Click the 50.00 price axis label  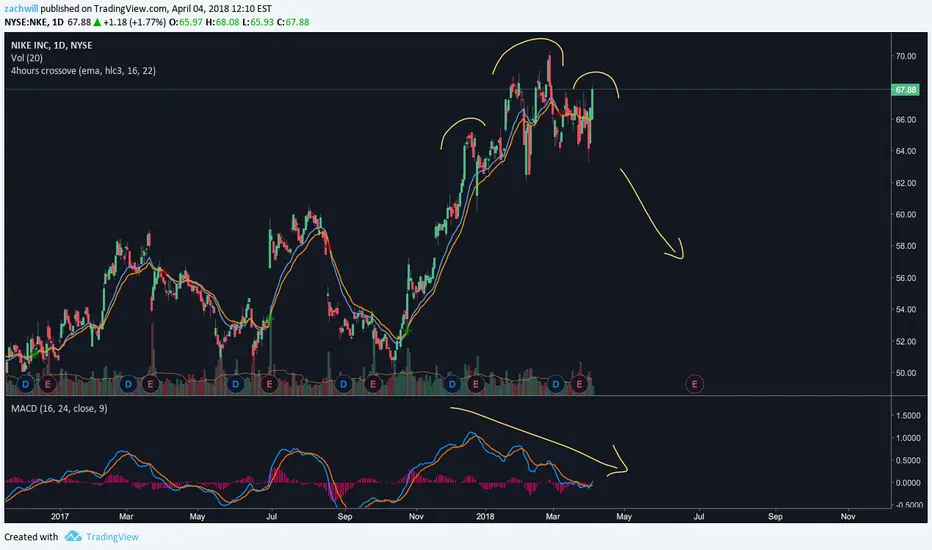point(906,373)
